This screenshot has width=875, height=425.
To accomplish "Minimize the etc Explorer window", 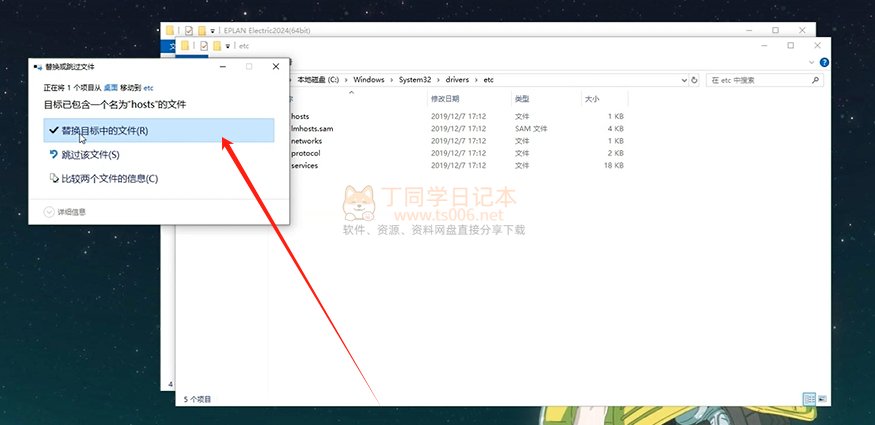I will 764,46.
